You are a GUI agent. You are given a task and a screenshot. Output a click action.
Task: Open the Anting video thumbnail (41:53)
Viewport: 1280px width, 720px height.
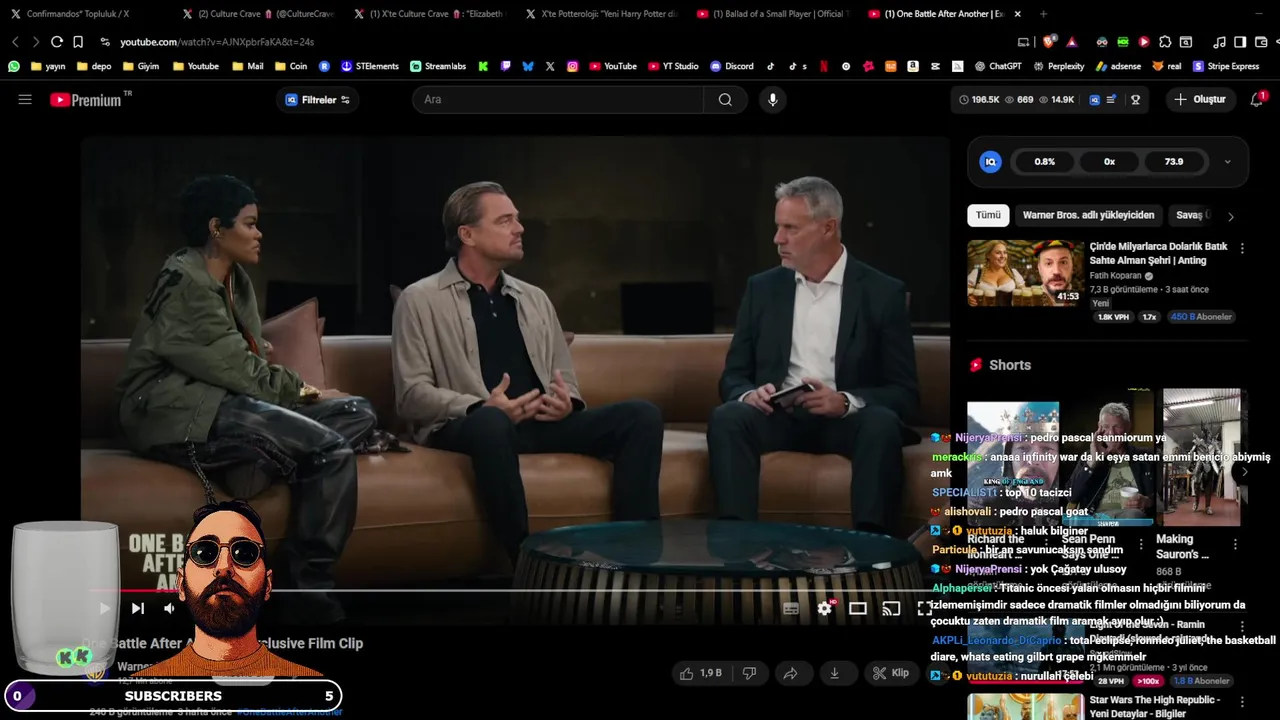click(x=1025, y=273)
